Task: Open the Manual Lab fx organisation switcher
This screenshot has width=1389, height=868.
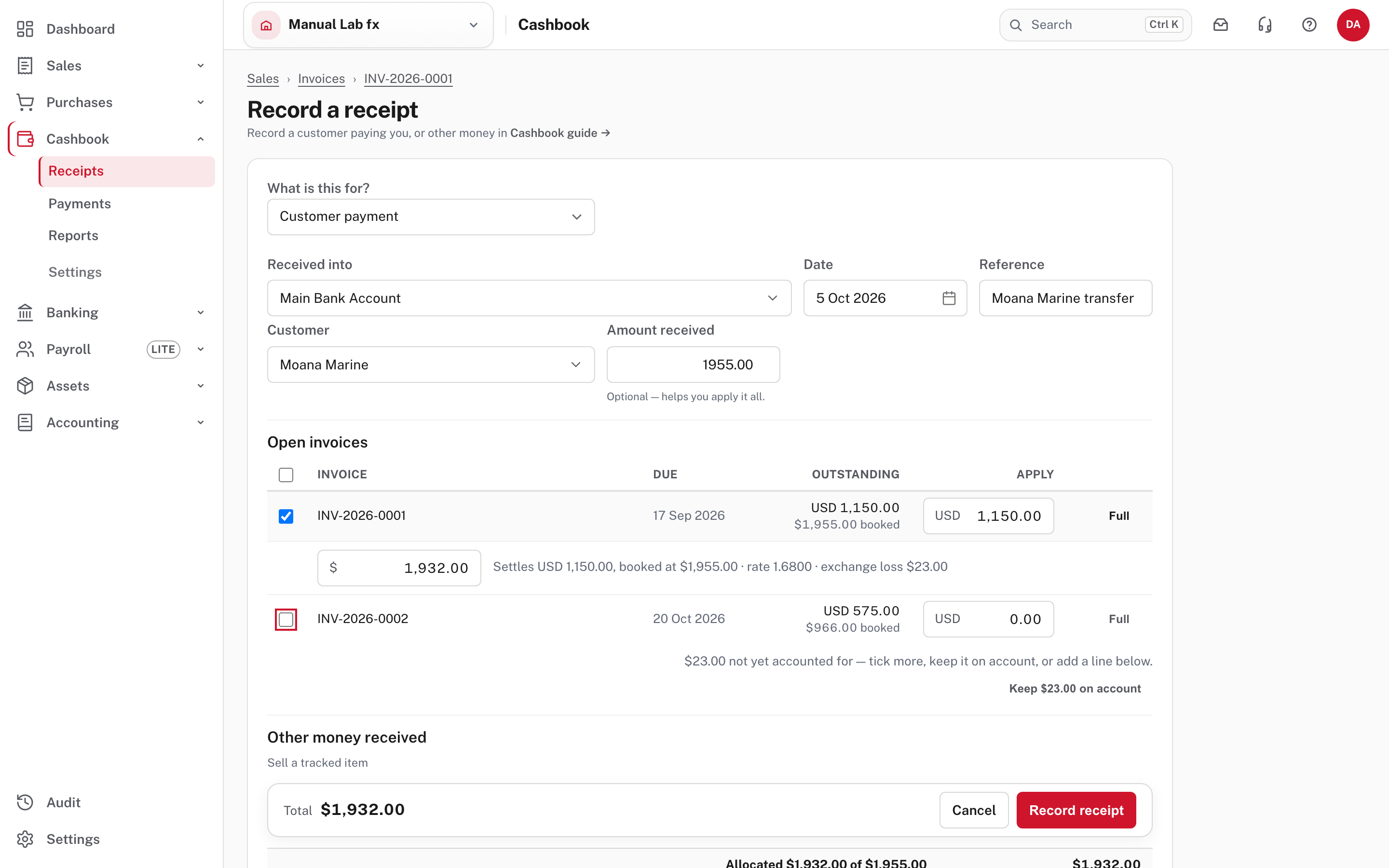Action: tap(368, 25)
